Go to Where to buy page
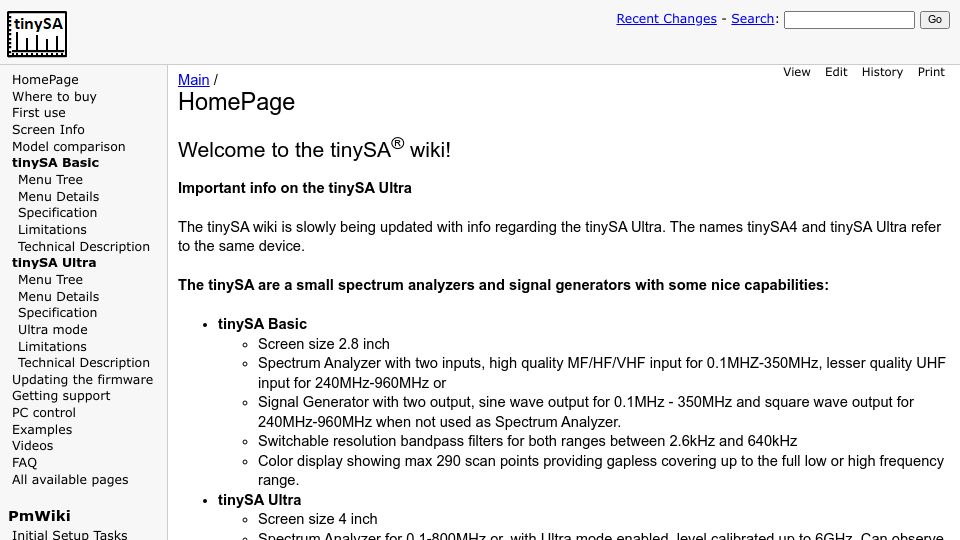The image size is (960, 540). (54, 97)
